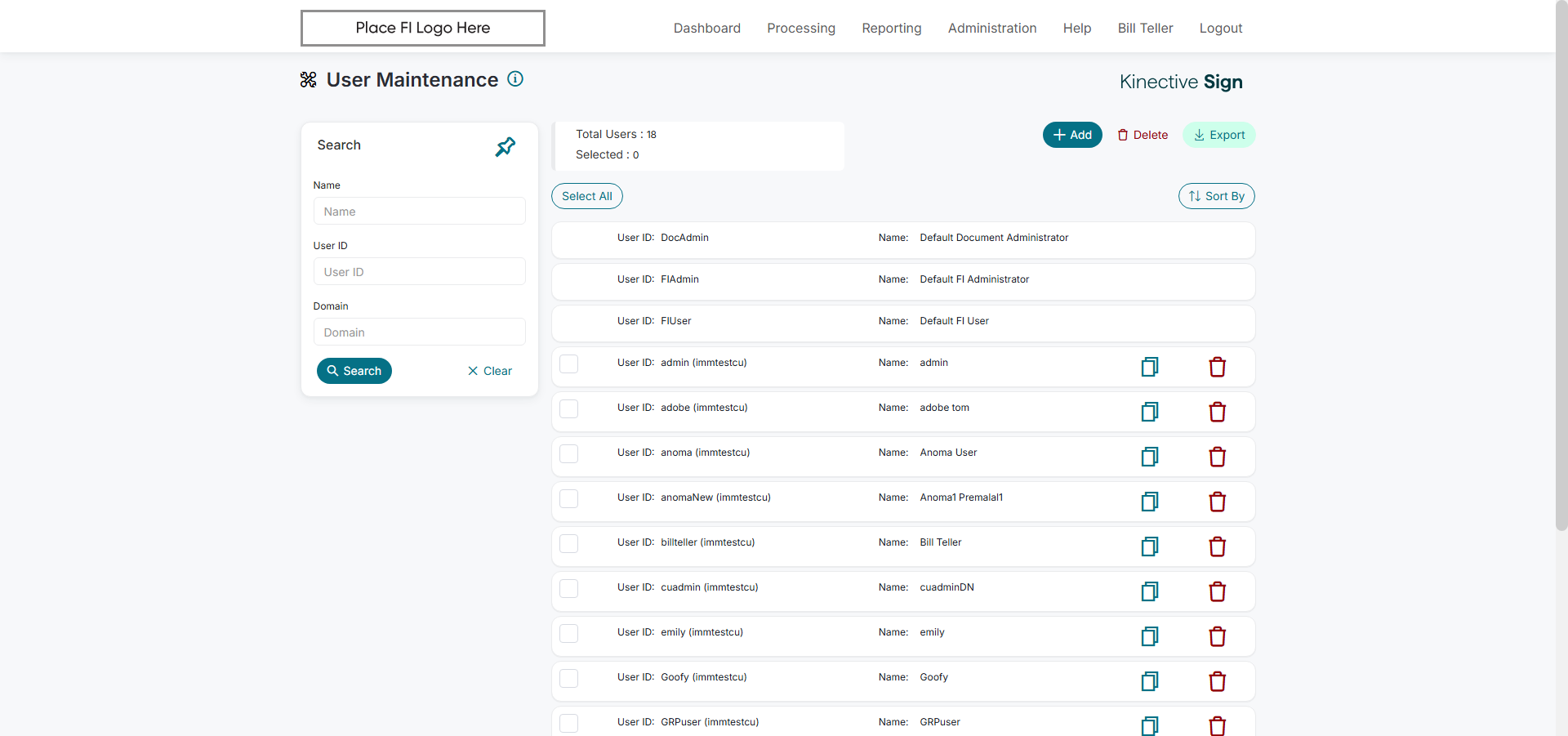This screenshot has width=1568, height=736.
Task: Click into the User ID search field
Action: (420, 271)
